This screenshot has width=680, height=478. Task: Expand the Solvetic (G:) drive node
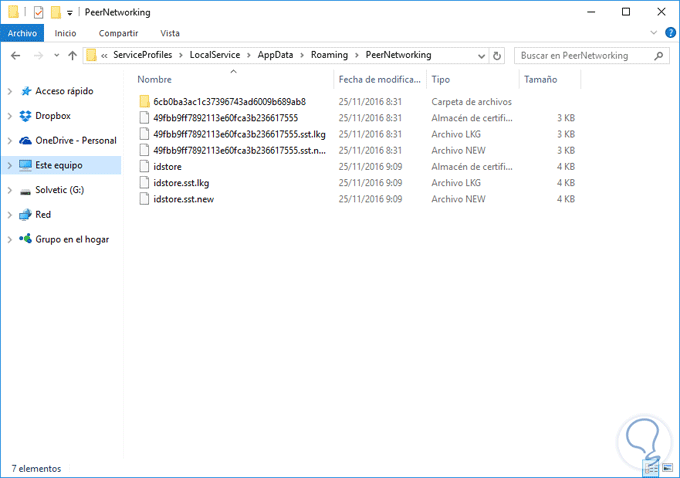click(x=10, y=190)
